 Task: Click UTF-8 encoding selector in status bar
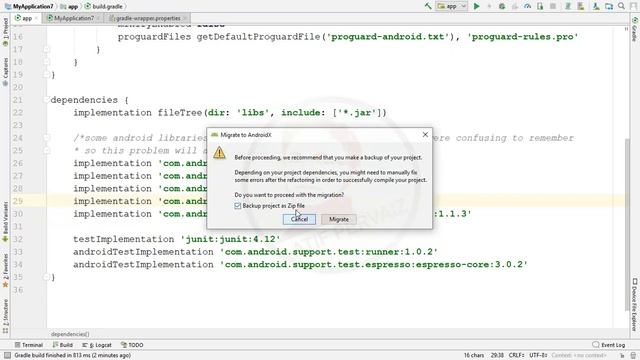538,356
